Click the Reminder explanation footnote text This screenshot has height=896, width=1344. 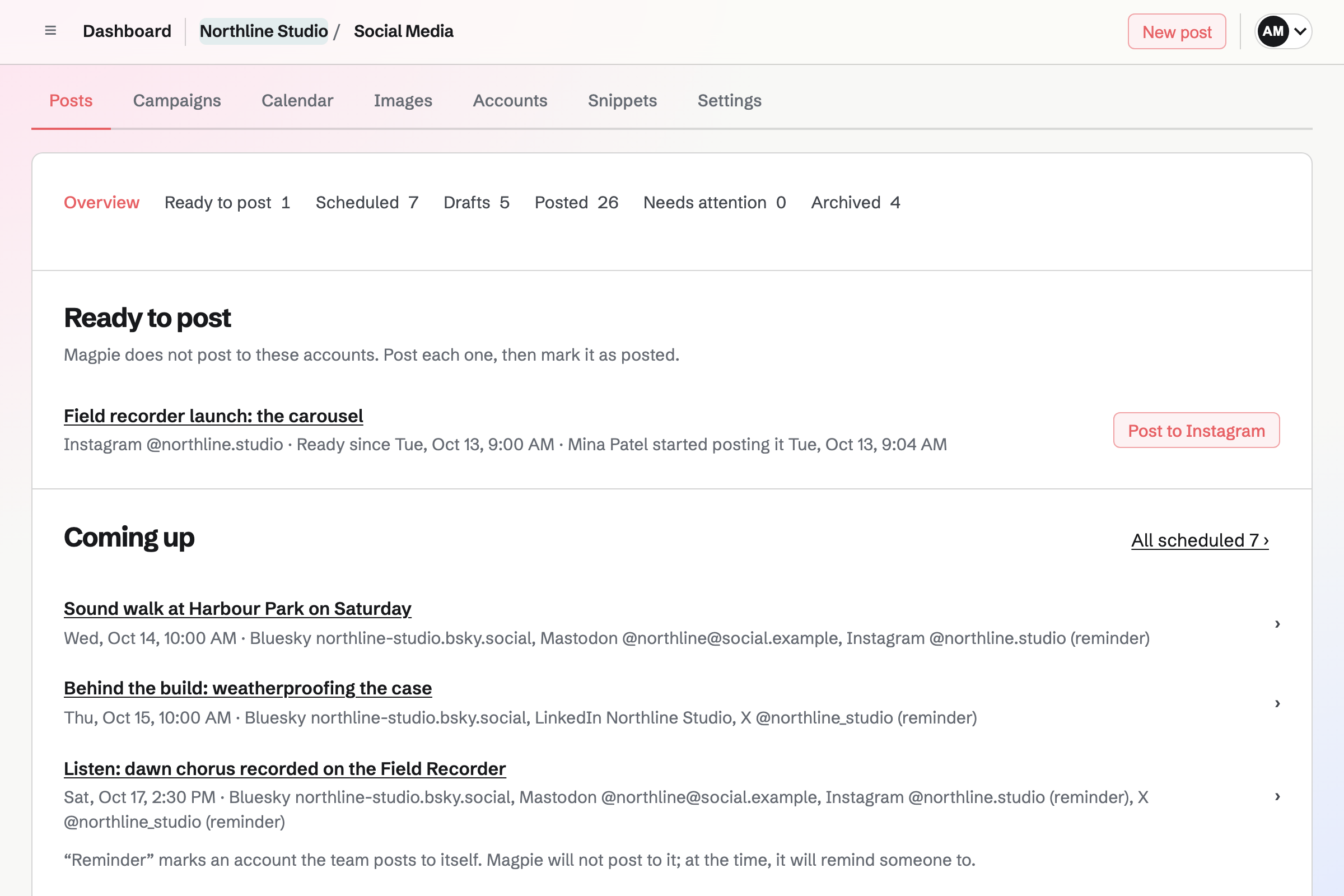point(520,860)
